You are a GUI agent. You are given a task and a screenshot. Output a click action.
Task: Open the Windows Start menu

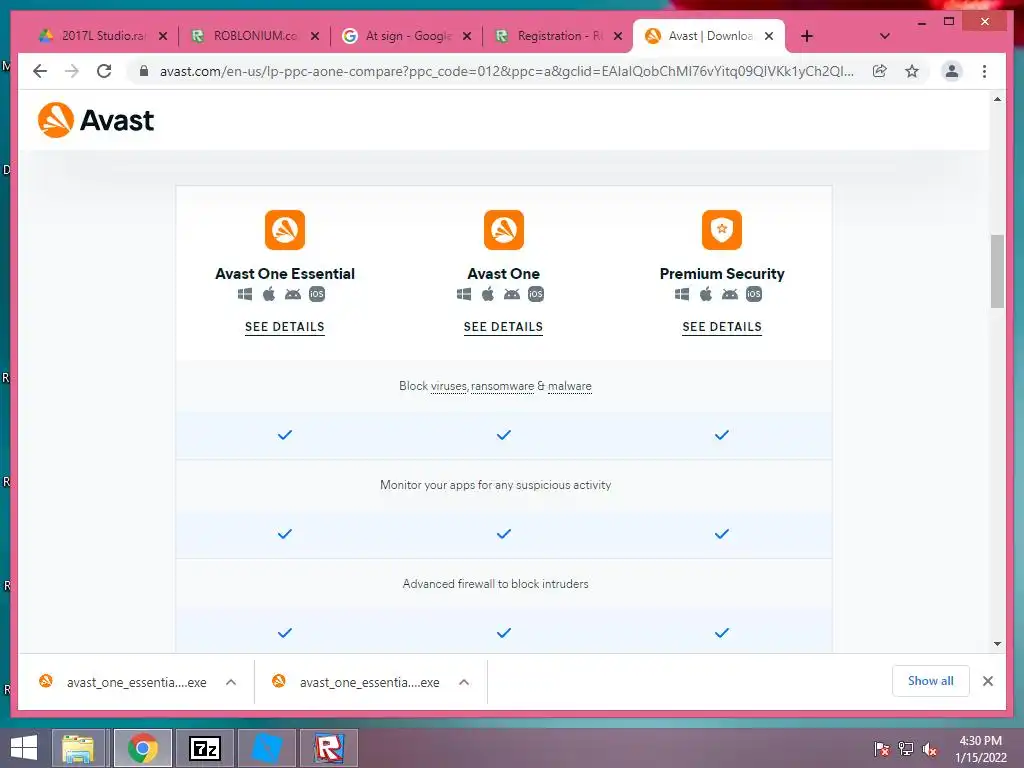click(x=24, y=748)
